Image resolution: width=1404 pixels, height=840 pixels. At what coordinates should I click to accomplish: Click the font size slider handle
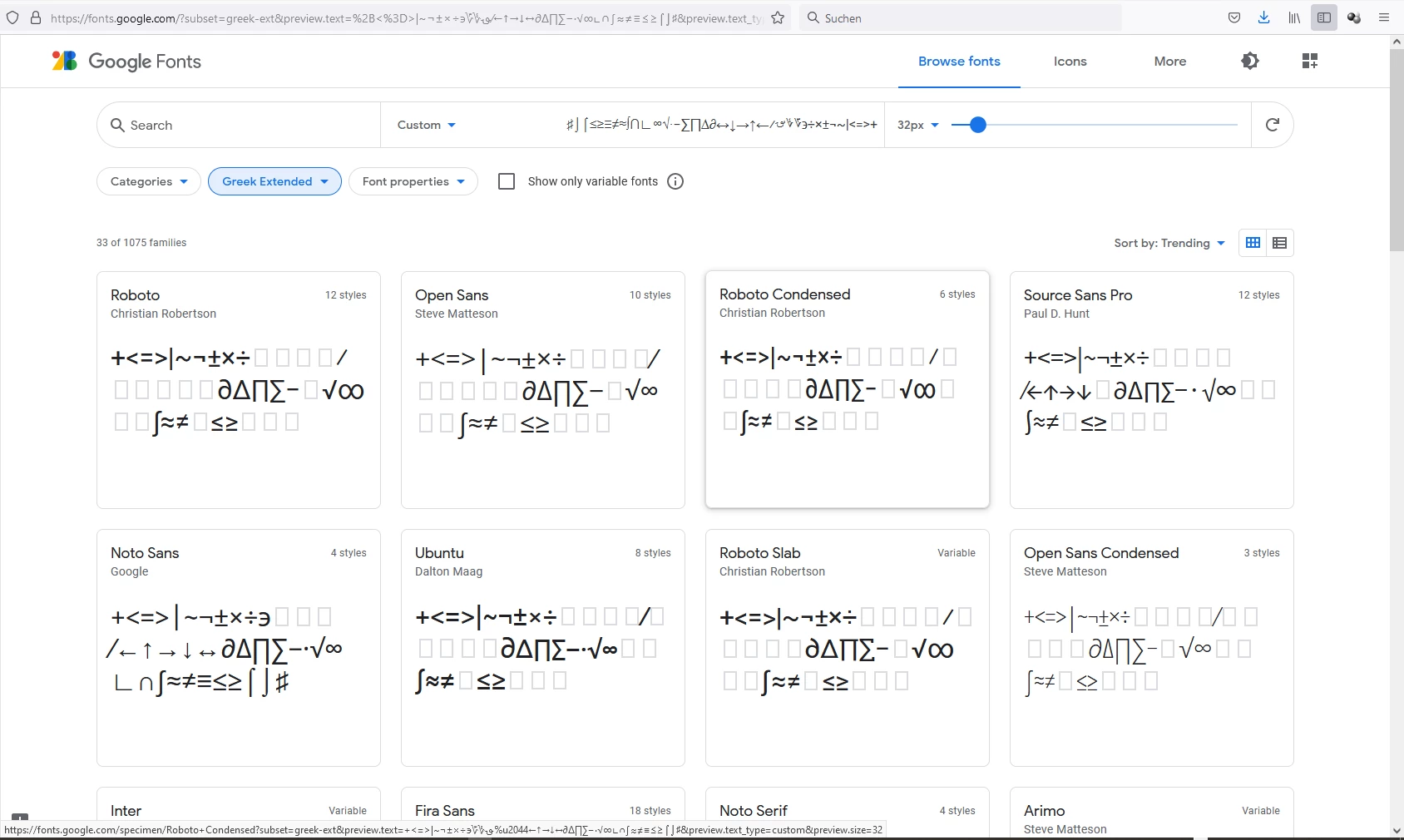point(978,125)
